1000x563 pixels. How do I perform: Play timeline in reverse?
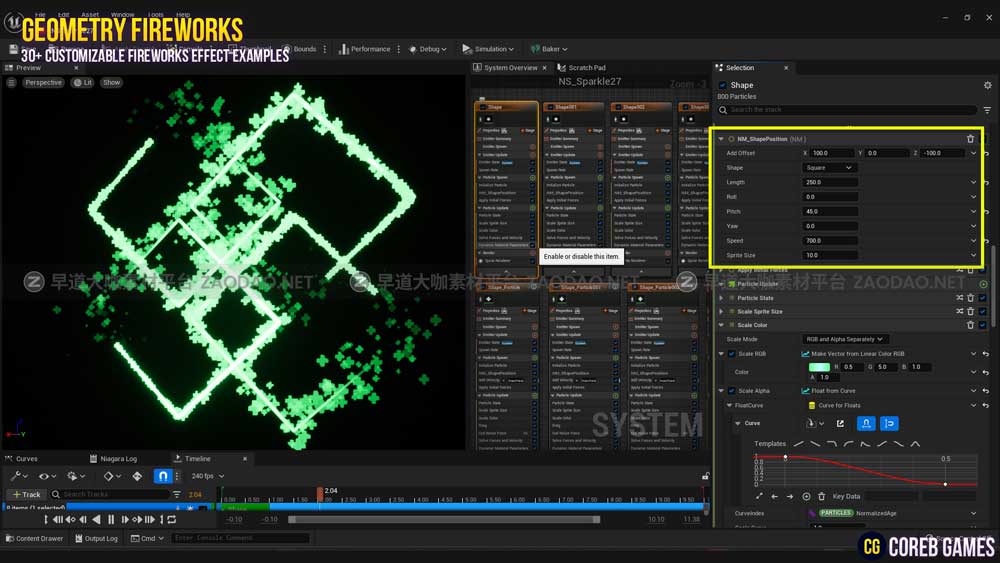(96, 520)
